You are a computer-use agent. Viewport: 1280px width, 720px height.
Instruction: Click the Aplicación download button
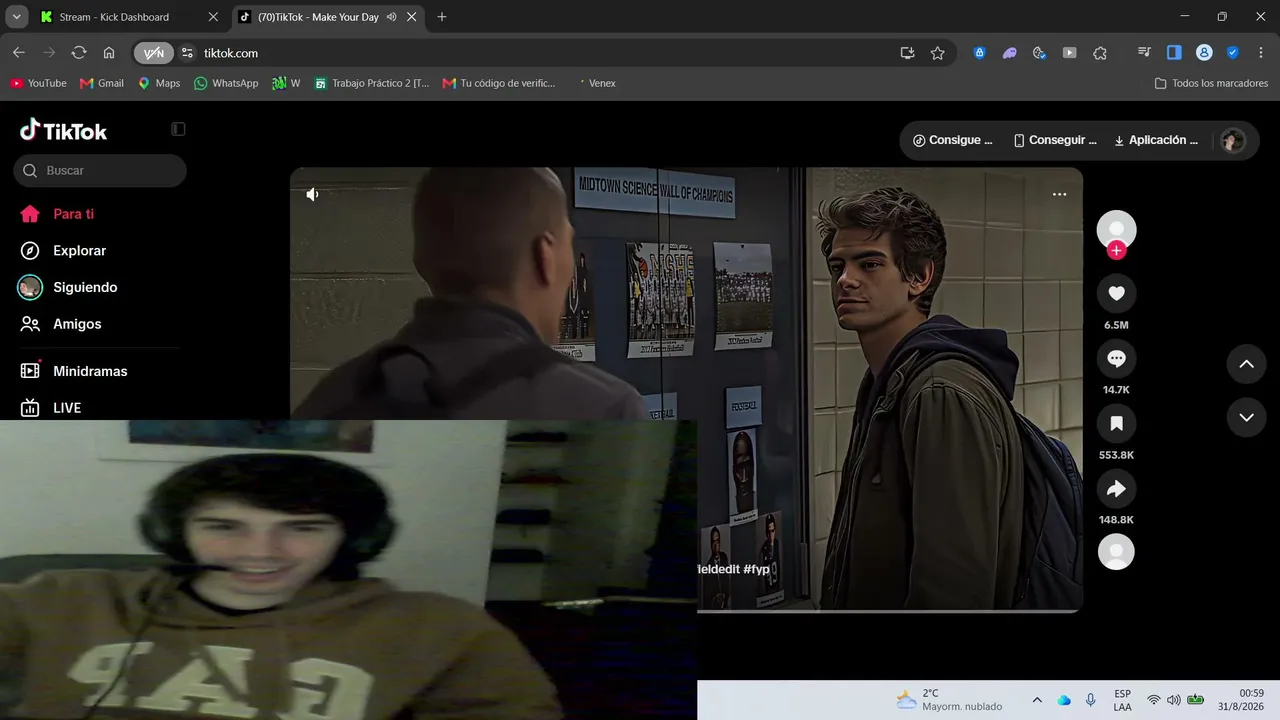pos(1156,140)
